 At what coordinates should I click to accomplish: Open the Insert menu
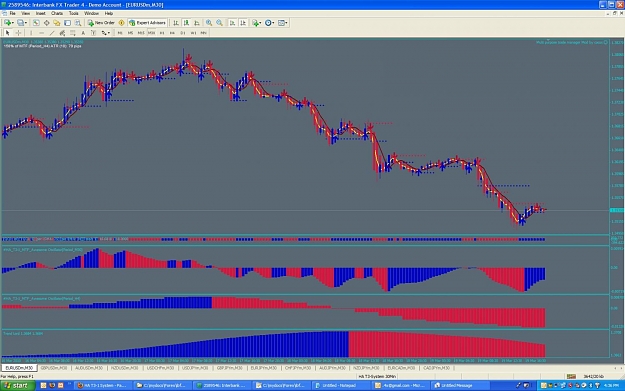tap(40, 13)
